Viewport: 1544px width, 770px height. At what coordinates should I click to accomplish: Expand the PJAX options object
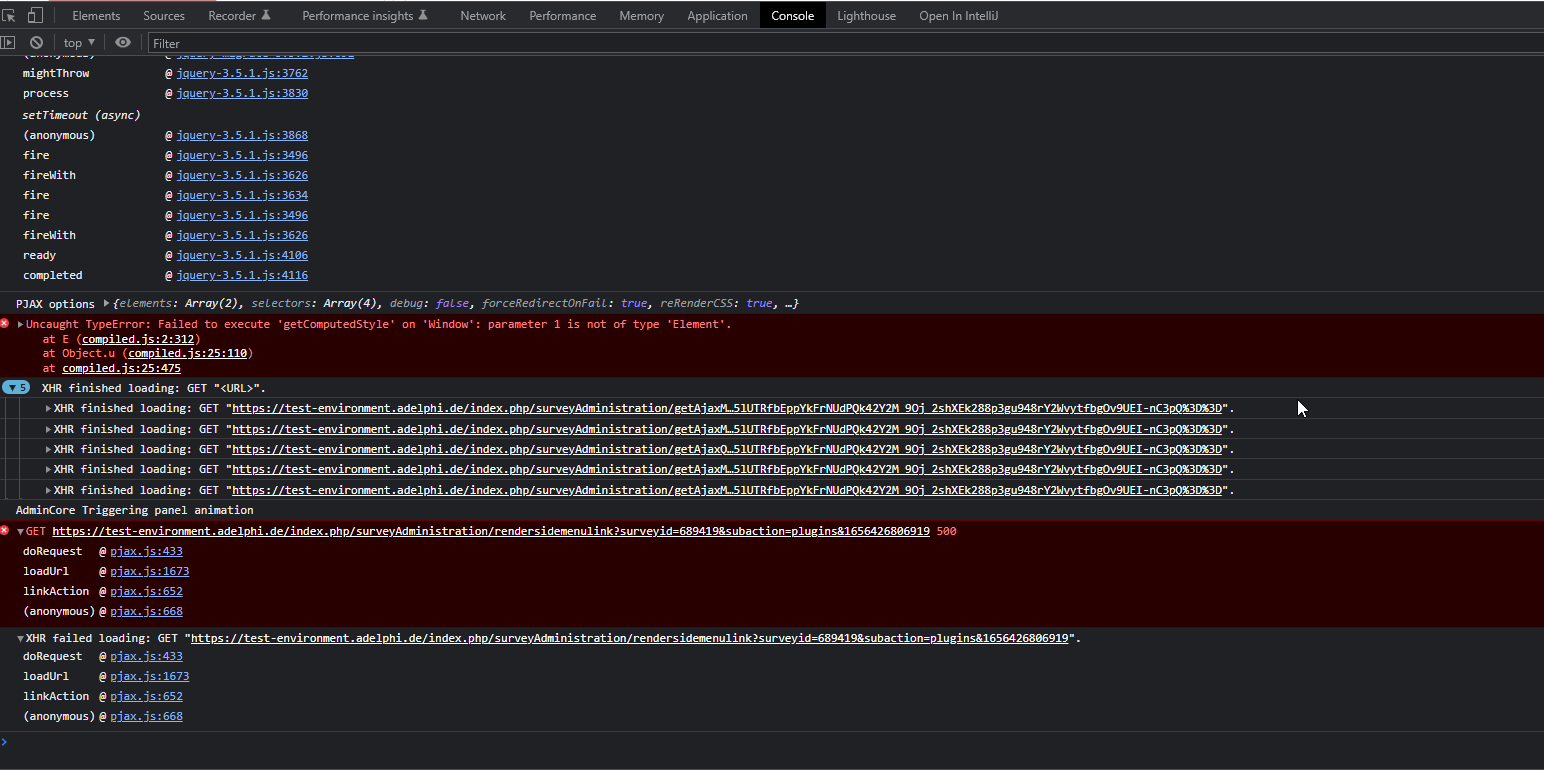(x=107, y=303)
